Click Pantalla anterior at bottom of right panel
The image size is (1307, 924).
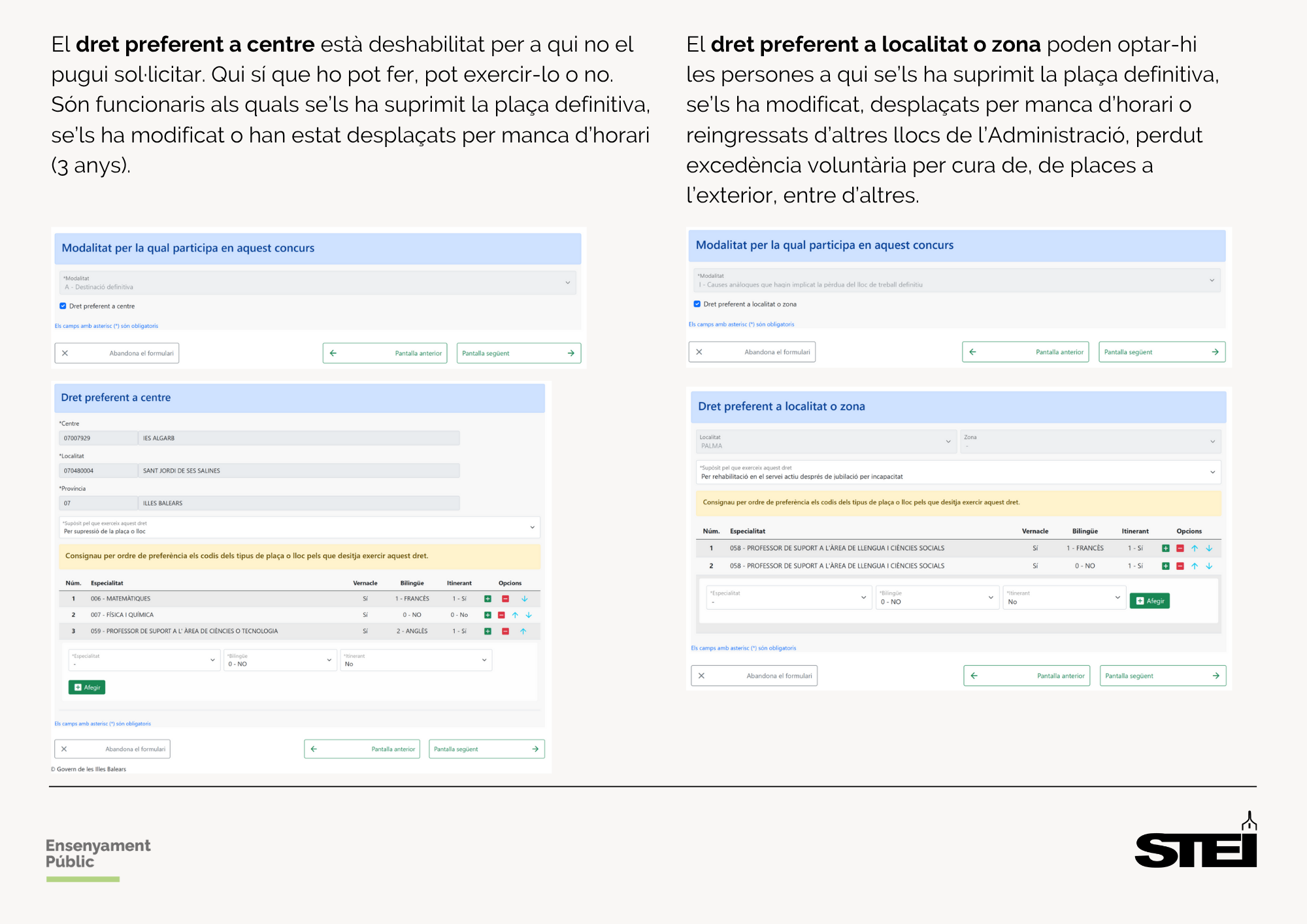1027,676
